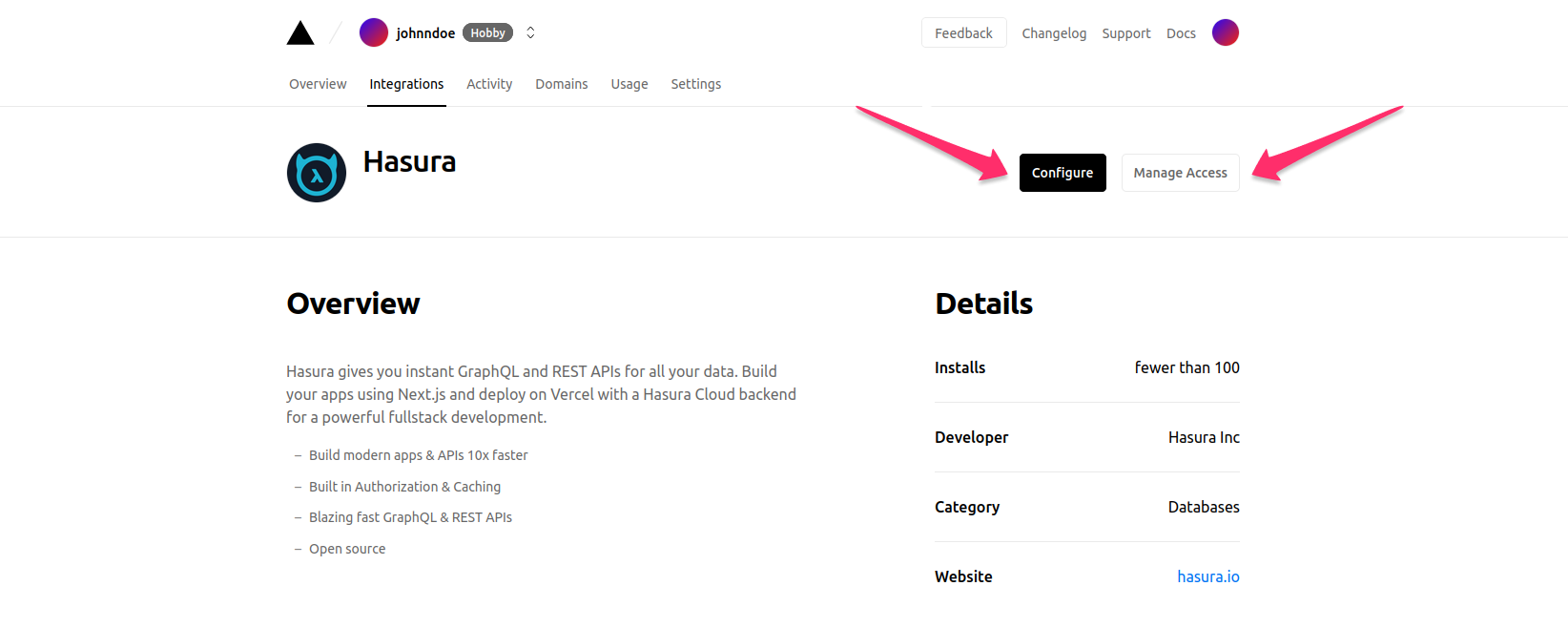
Task: Click the johnndoe username text
Action: tap(425, 33)
